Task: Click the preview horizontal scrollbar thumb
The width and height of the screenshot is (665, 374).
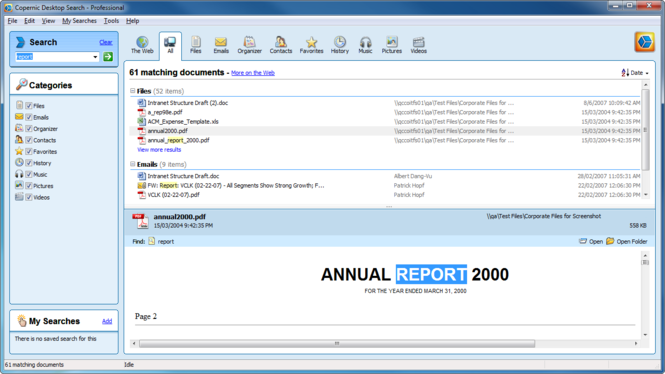Action: (x=337, y=343)
